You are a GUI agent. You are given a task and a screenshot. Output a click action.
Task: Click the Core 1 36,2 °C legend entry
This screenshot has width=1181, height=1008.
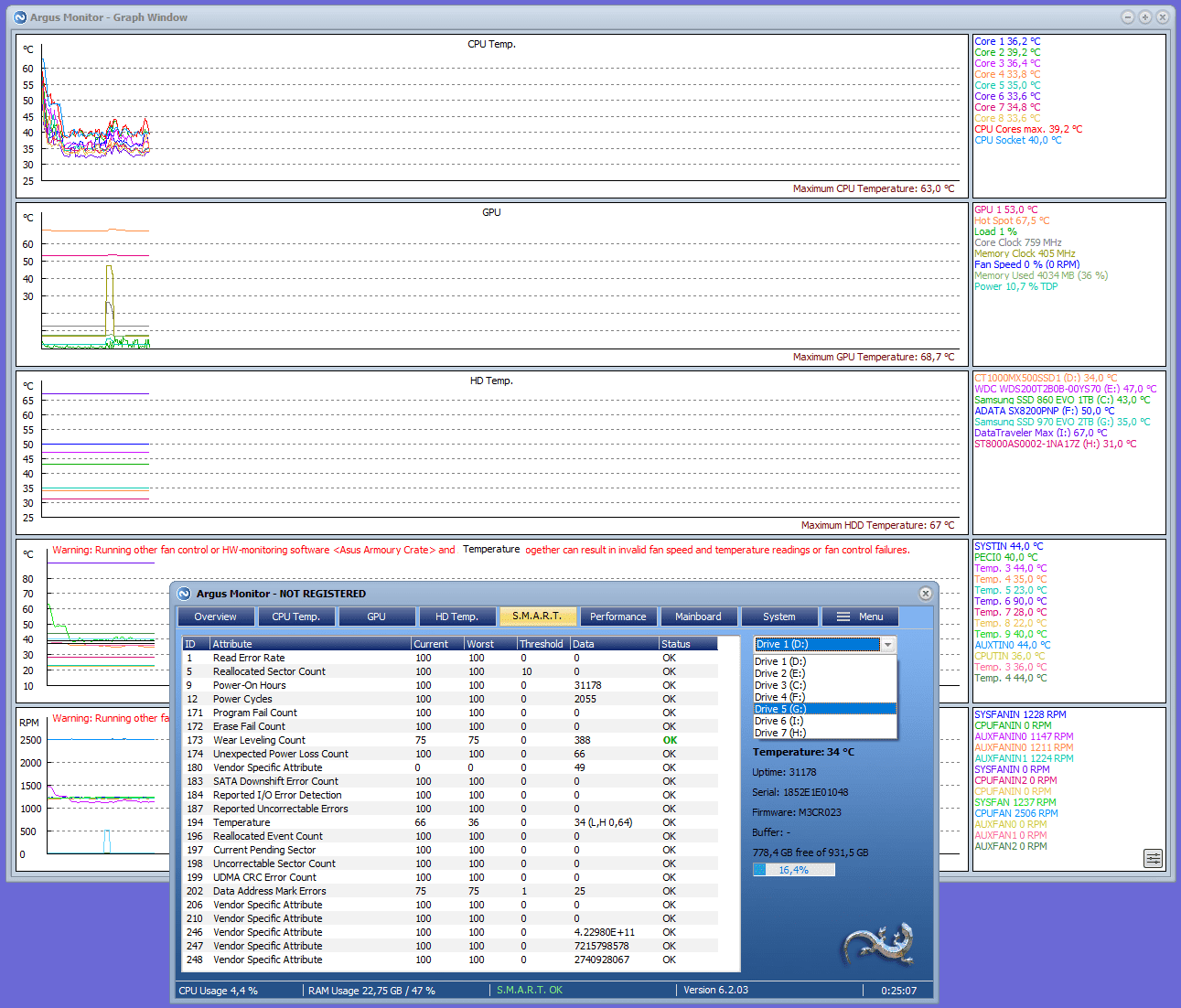1007,41
